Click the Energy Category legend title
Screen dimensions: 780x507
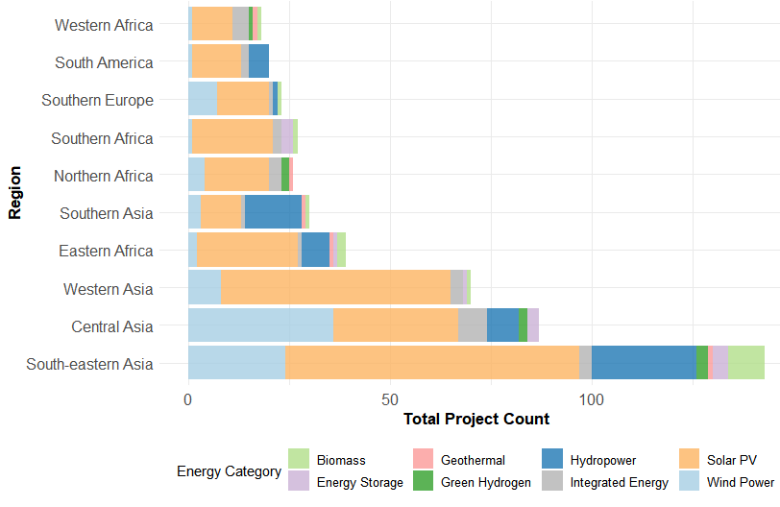[228, 471]
